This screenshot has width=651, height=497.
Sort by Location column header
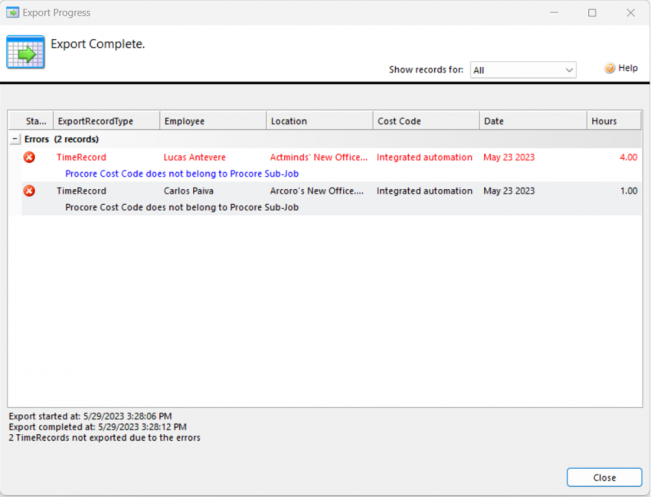[319, 121]
